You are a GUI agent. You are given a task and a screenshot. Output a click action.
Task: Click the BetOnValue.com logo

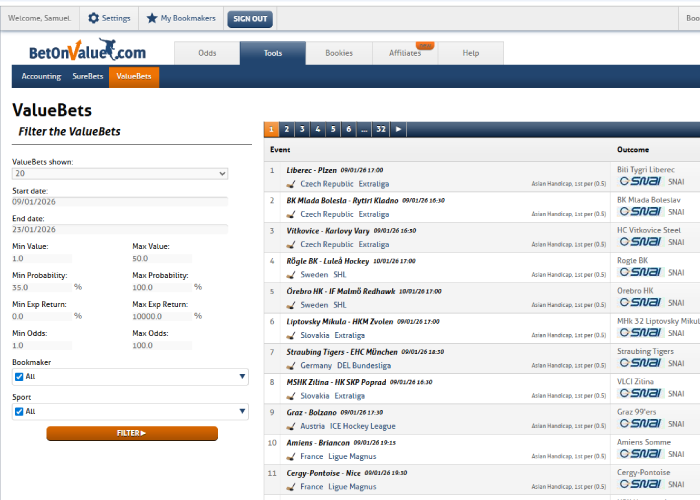[x=88, y=50]
